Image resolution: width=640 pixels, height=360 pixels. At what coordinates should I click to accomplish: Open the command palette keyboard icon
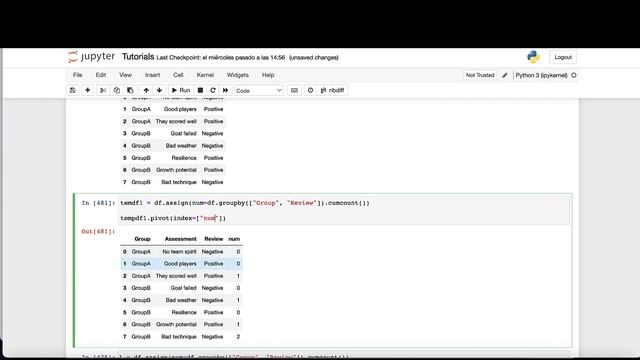click(x=294, y=90)
